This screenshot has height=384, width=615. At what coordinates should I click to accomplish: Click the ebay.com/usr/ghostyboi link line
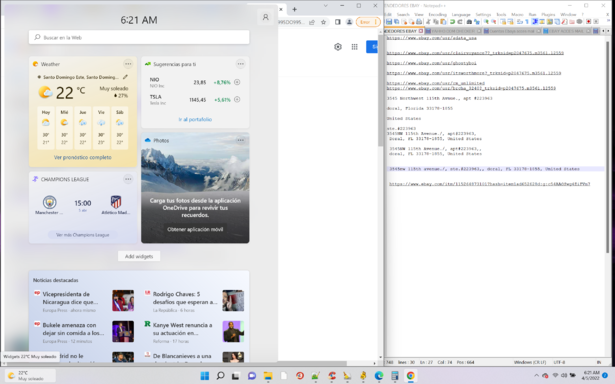pyautogui.click(x=431, y=63)
